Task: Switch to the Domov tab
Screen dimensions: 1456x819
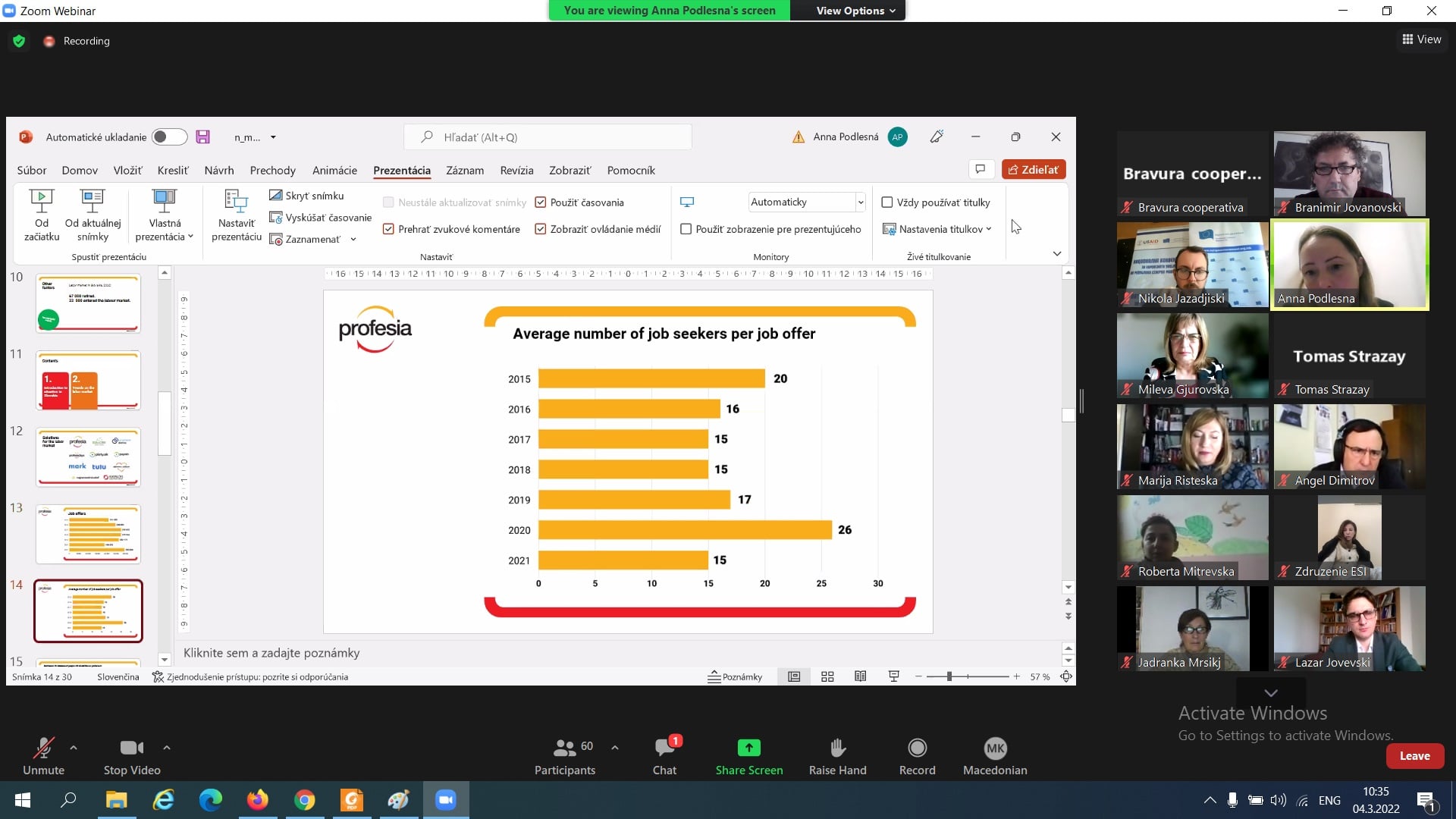Action: pos(80,171)
